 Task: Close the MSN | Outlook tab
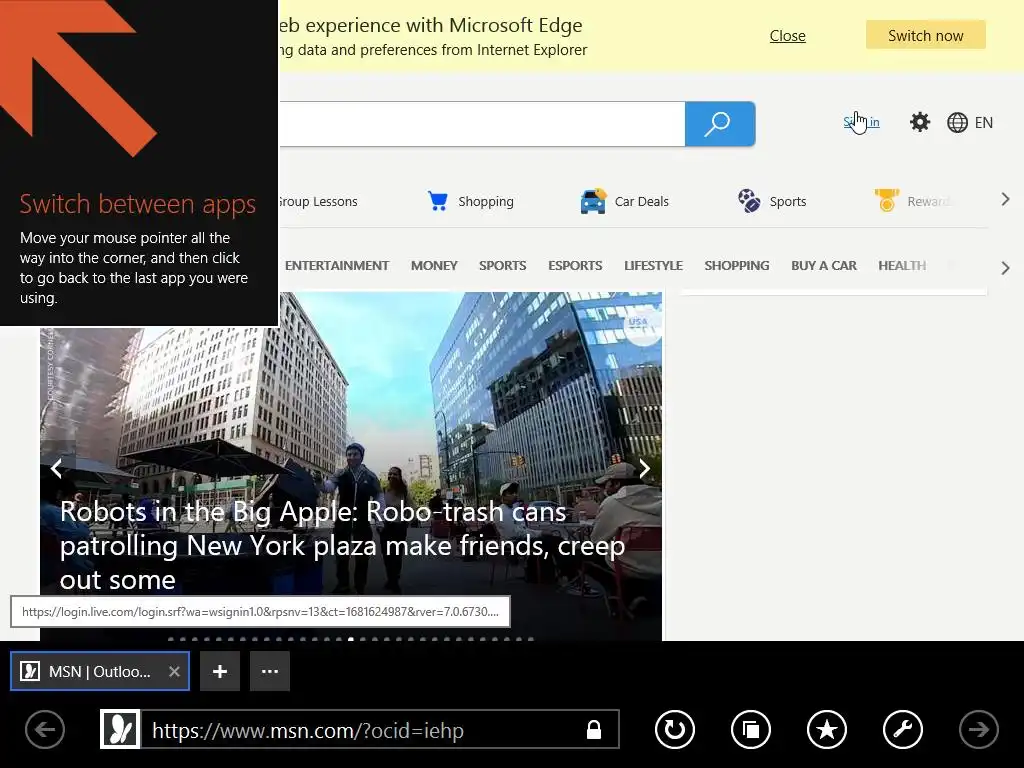[174, 671]
